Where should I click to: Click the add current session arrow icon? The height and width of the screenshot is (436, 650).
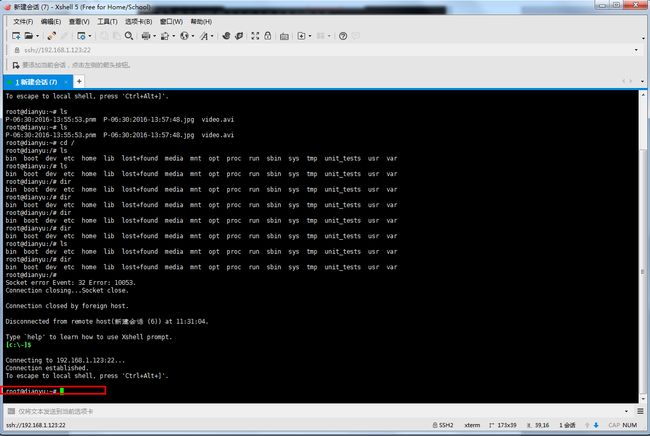[16, 65]
